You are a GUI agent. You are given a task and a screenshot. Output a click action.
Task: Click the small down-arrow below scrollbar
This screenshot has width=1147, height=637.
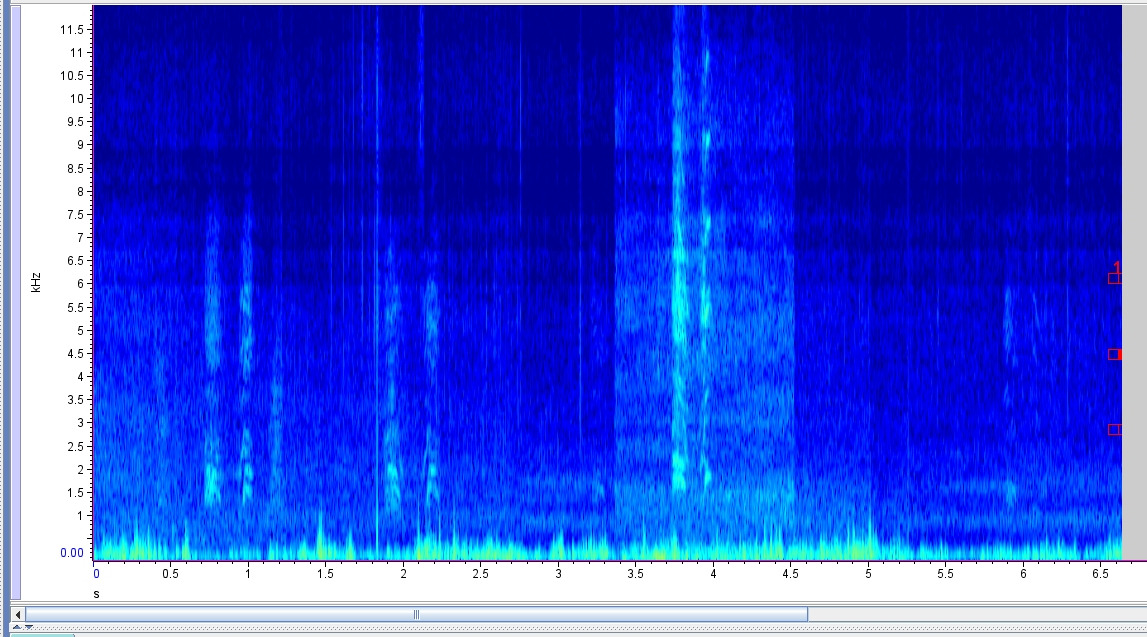click(x=28, y=627)
